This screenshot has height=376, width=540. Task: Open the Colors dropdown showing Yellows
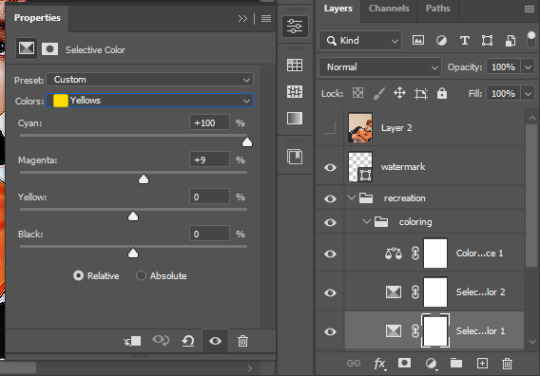[x=150, y=101]
